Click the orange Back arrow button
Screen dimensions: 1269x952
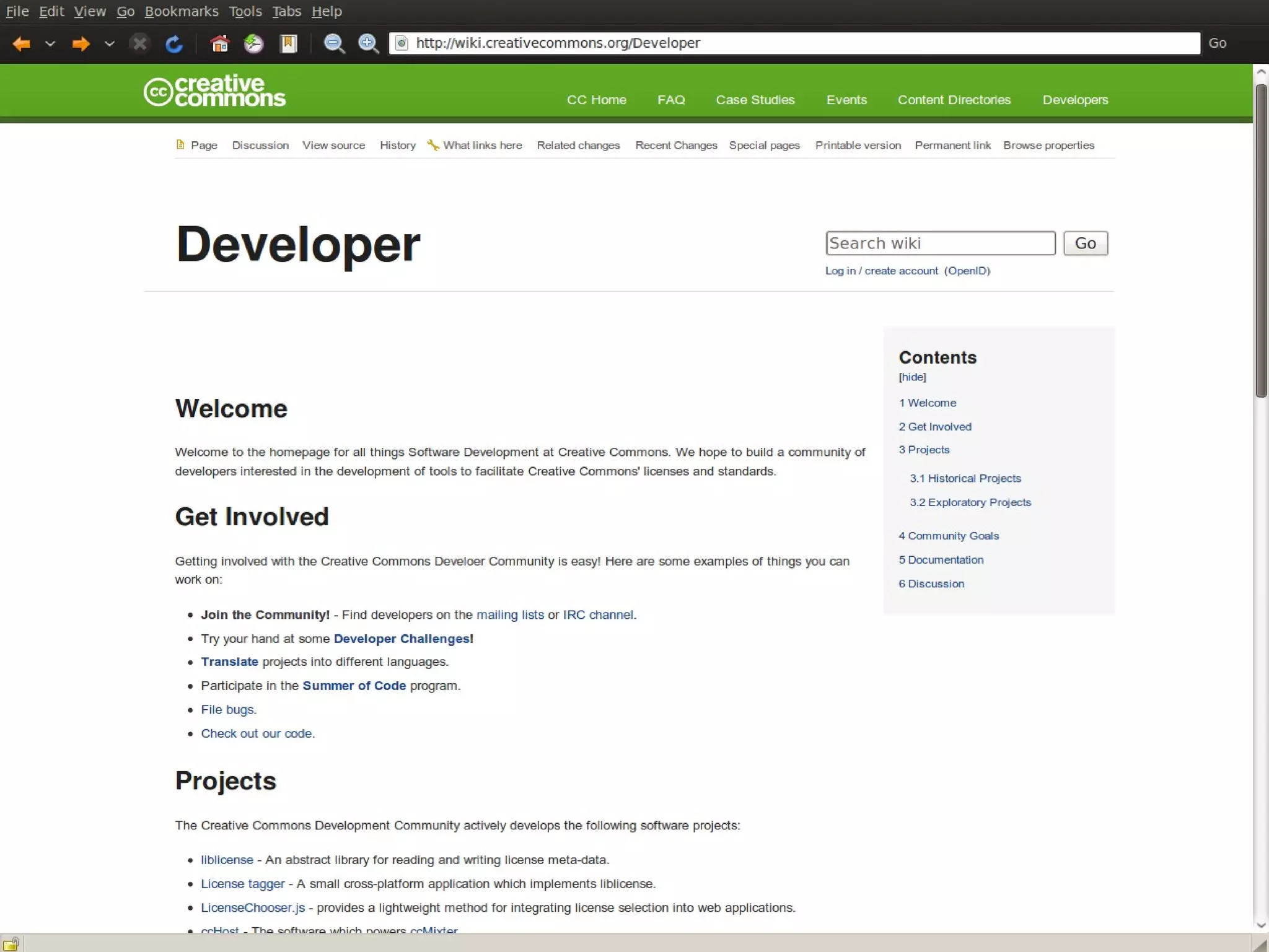(22, 43)
